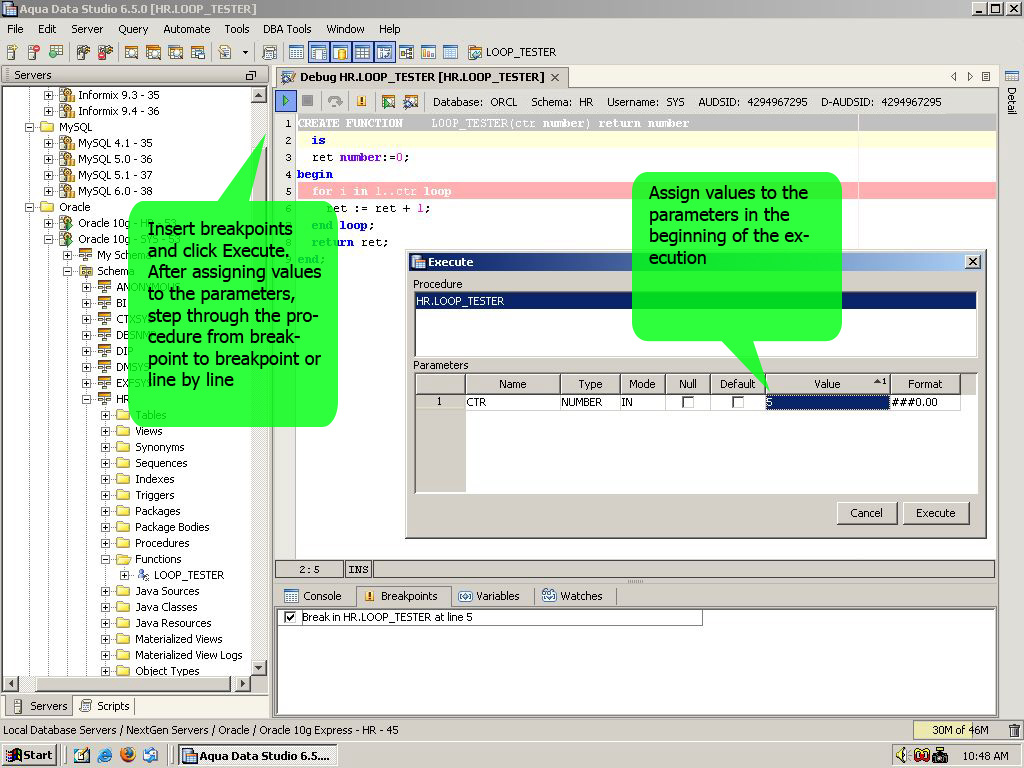Click the Firefox quick launch icon
Viewport: 1024px width, 768px height.
tap(128, 755)
